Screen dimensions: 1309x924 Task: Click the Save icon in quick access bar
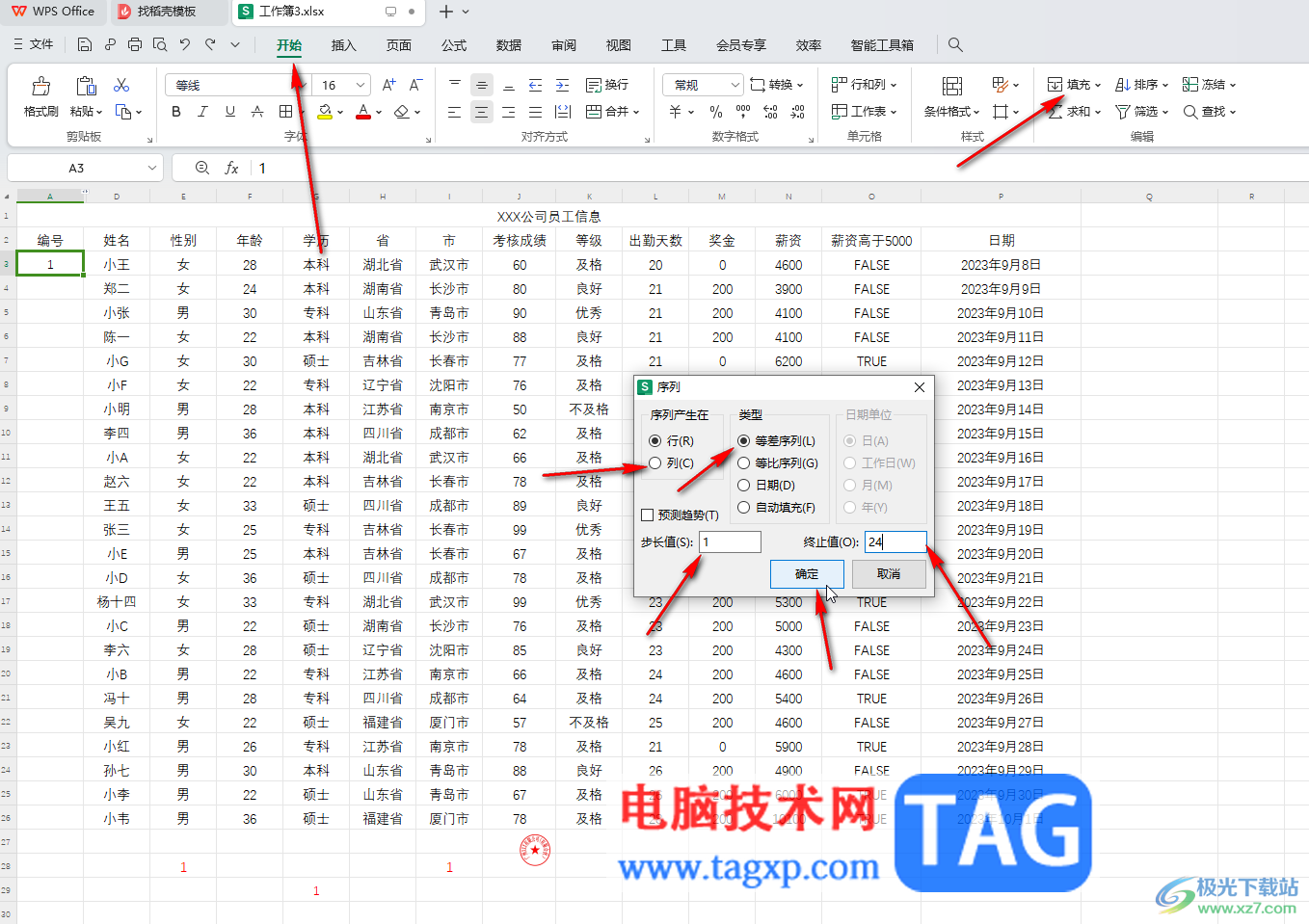click(85, 44)
